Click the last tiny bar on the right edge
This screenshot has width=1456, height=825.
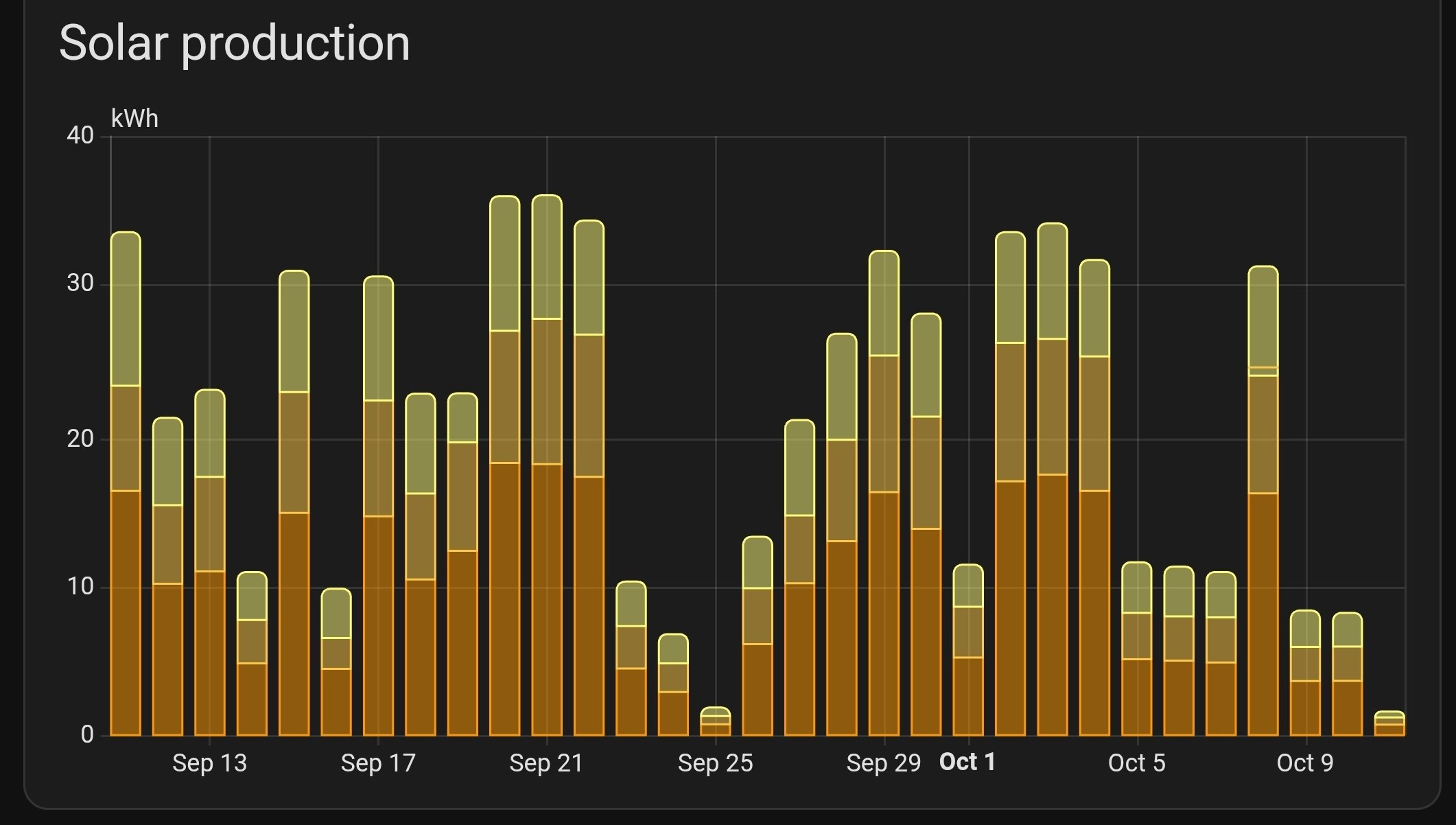1389,725
